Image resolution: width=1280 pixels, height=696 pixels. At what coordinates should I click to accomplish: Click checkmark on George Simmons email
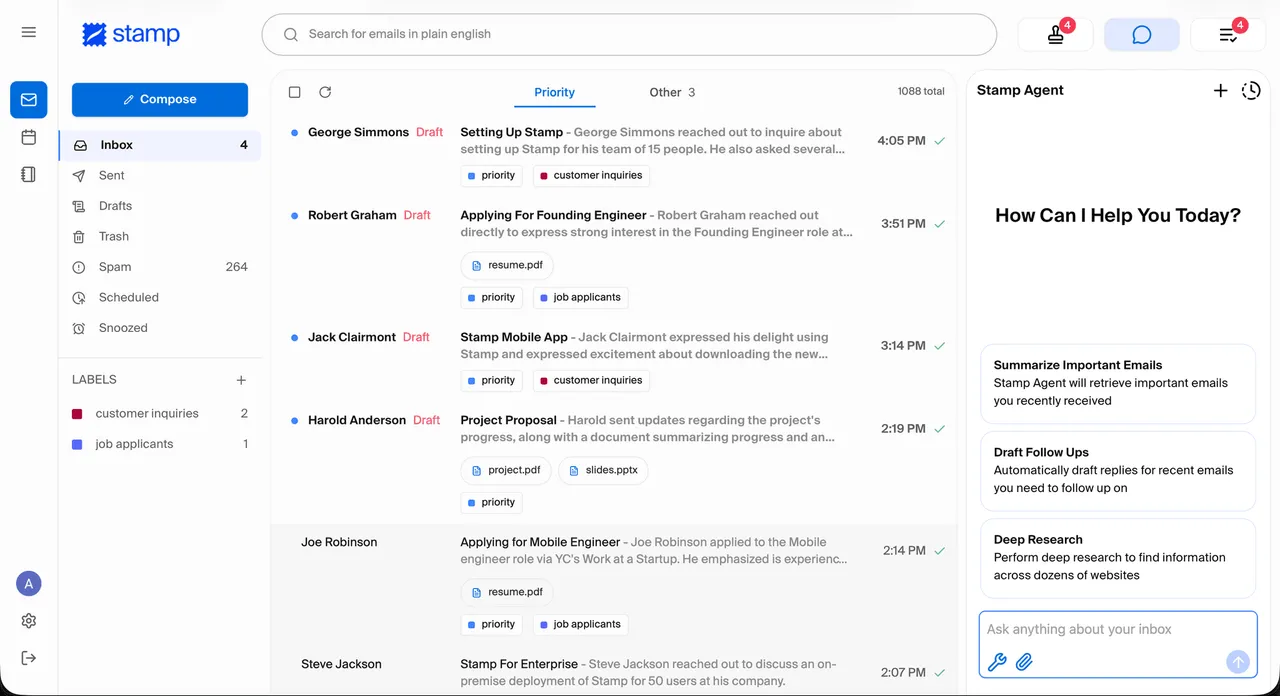[939, 141]
